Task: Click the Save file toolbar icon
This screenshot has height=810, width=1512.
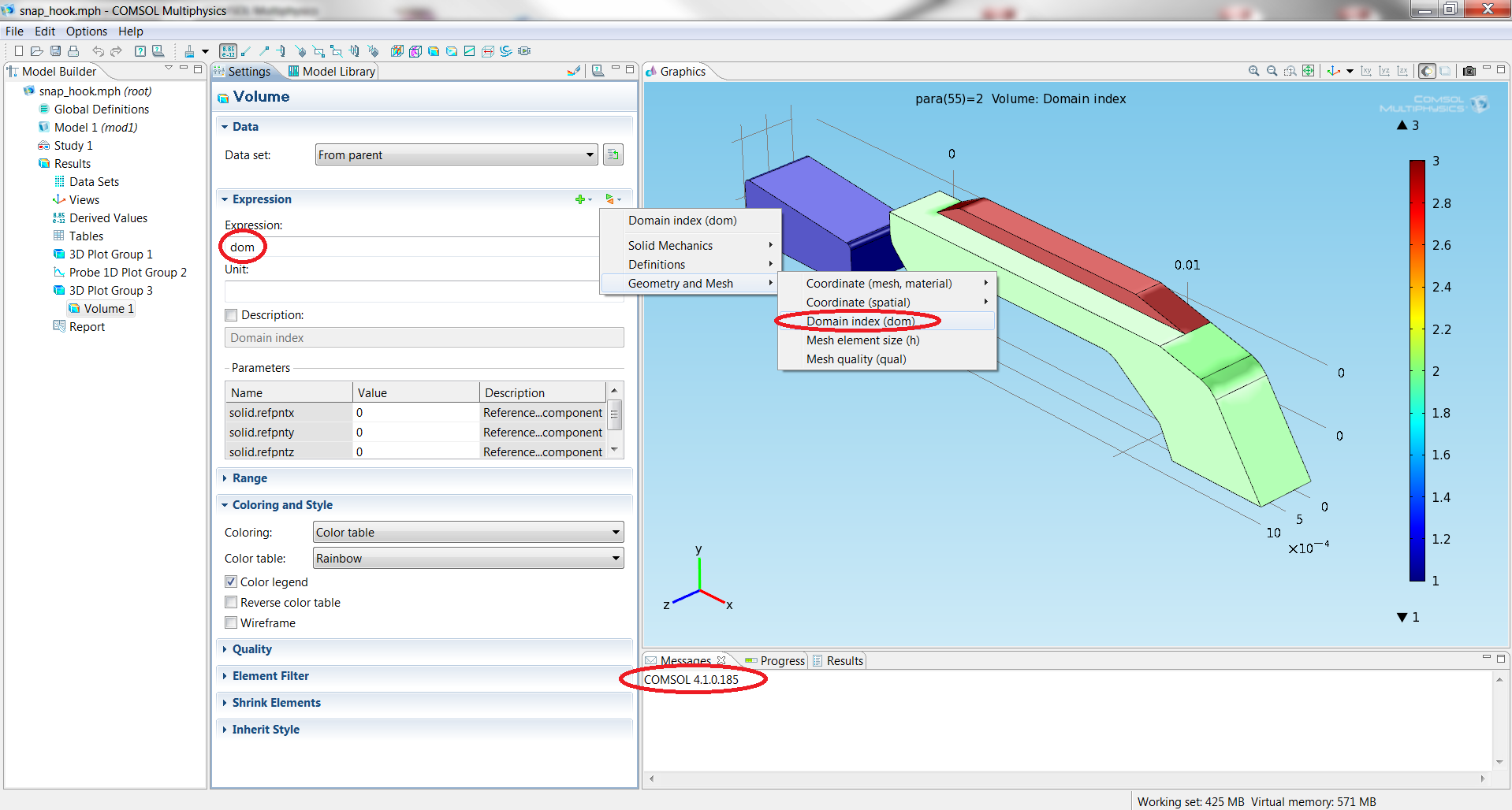Action: [55, 51]
